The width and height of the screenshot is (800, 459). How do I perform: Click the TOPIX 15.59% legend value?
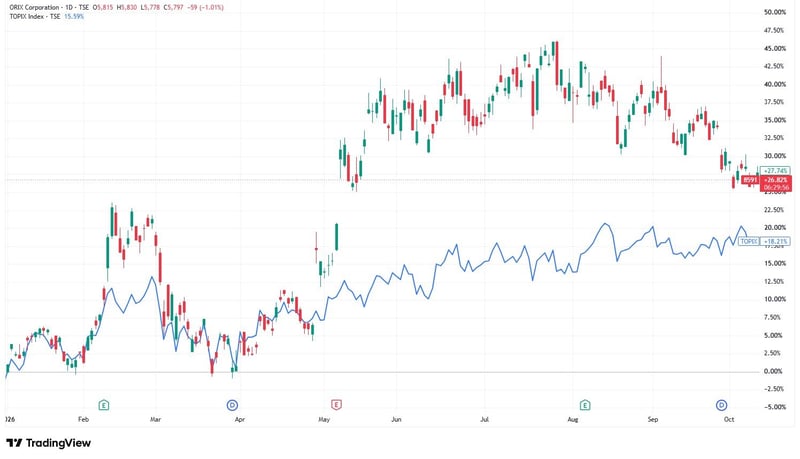[74, 16]
